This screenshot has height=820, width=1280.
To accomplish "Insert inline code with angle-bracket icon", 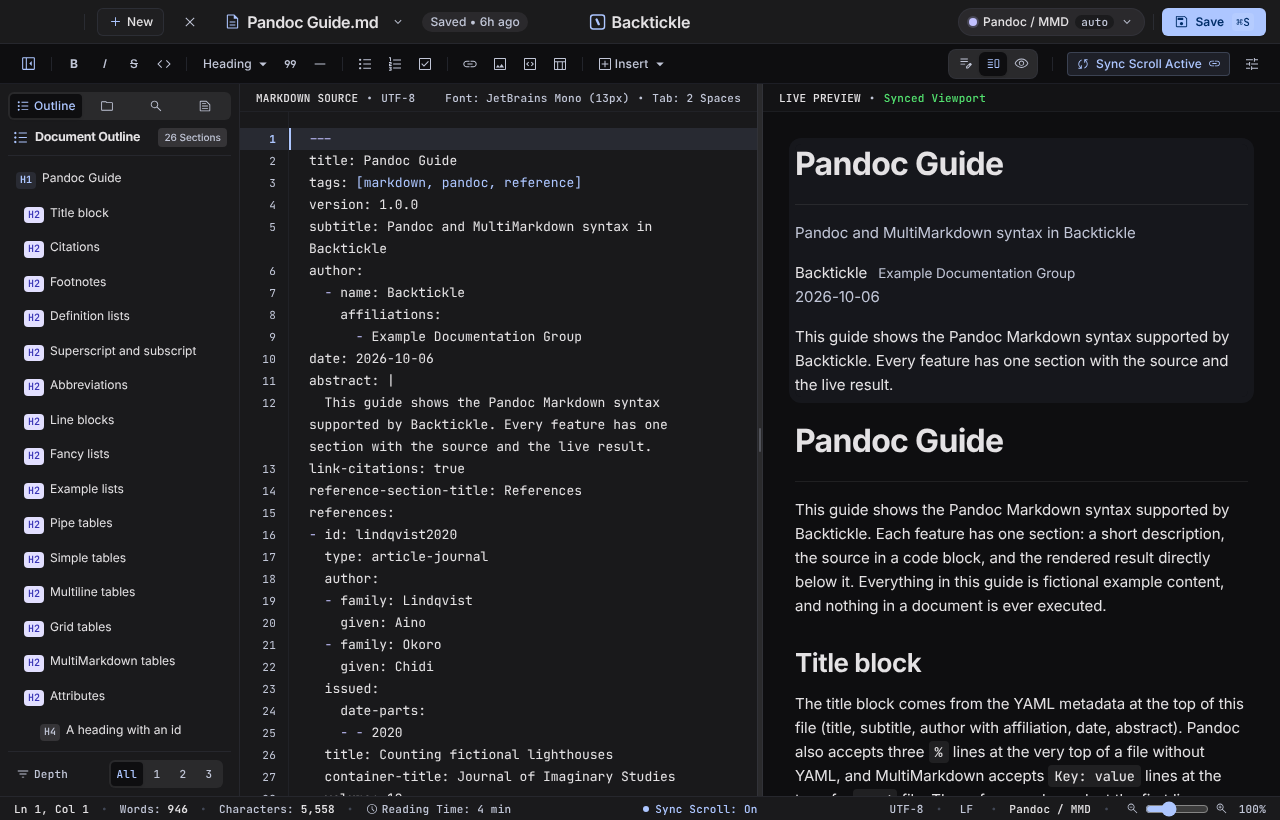I will (x=164, y=64).
